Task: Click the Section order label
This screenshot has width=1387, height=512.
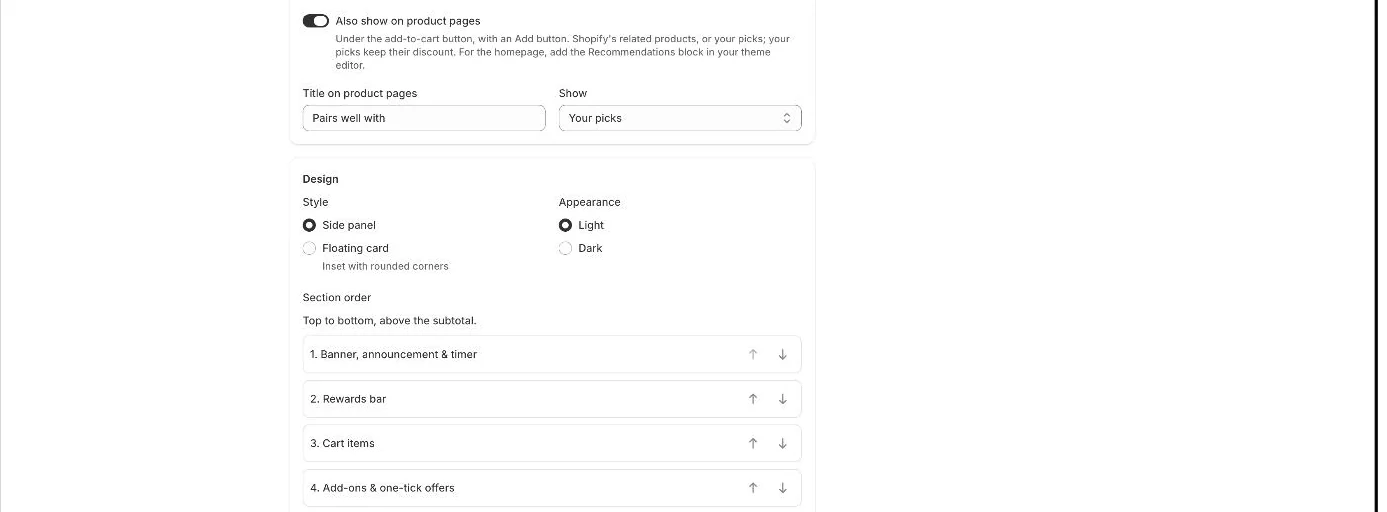Action: point(337,297)
